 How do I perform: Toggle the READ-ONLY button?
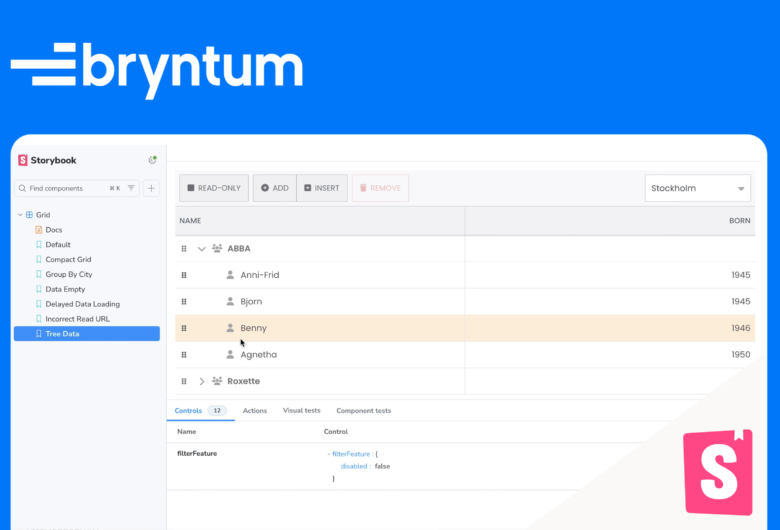click(214, 188)
